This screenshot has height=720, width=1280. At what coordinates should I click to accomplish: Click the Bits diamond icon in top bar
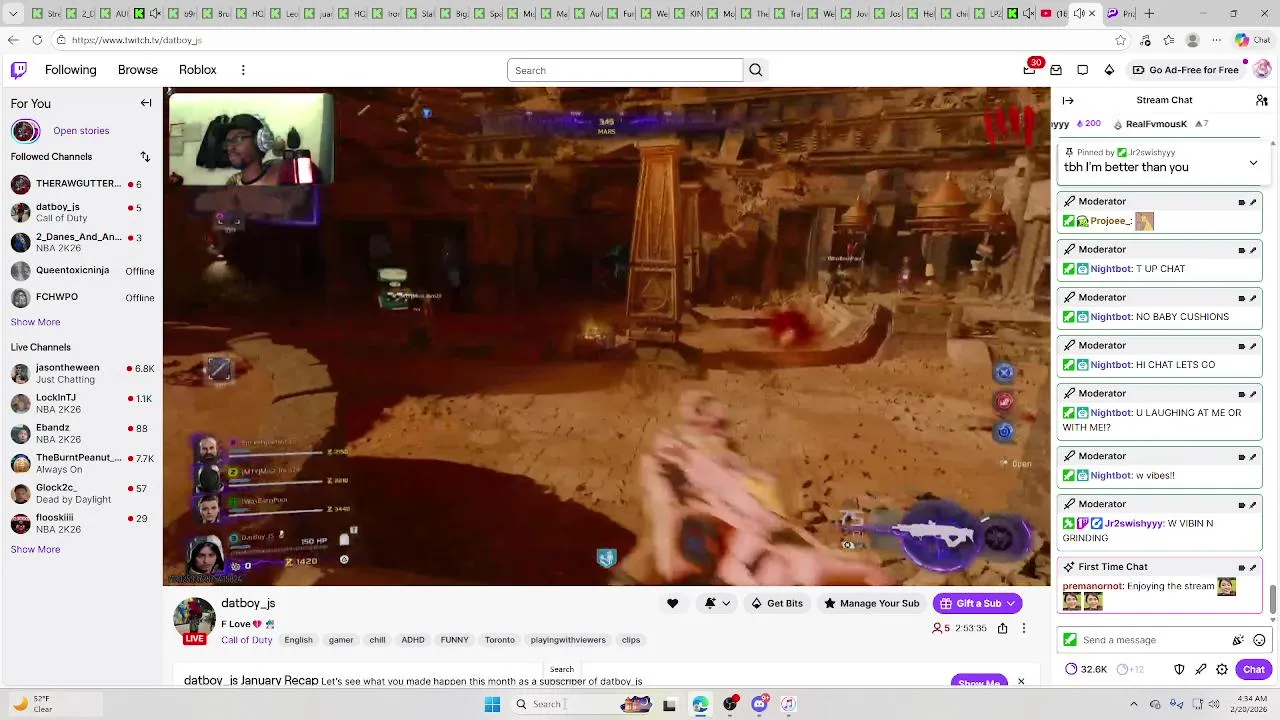click(1109, 70)
